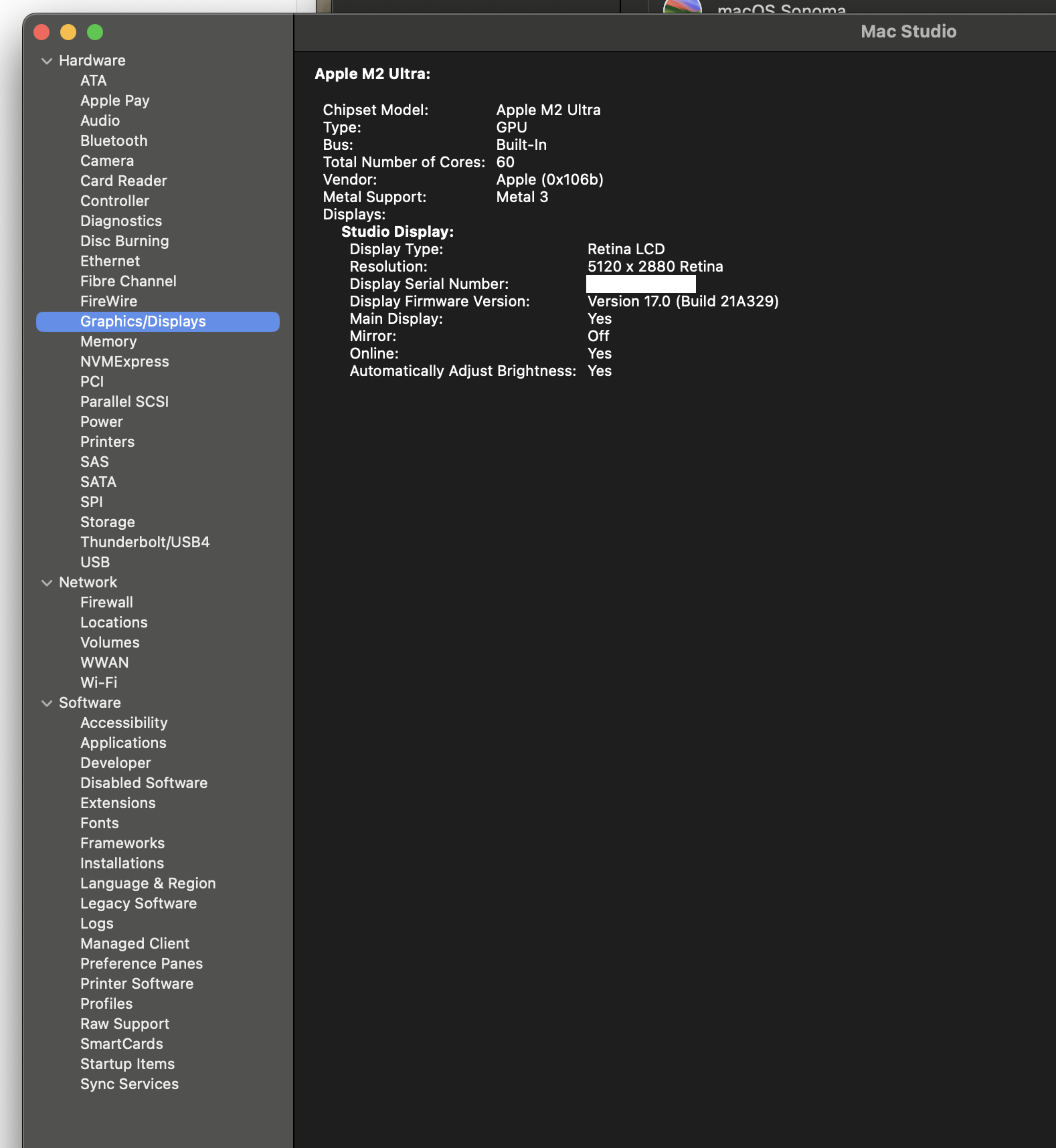Select Disc Burning item
Viewport: 1056px width, 1148px height.
tap(124, 241)
